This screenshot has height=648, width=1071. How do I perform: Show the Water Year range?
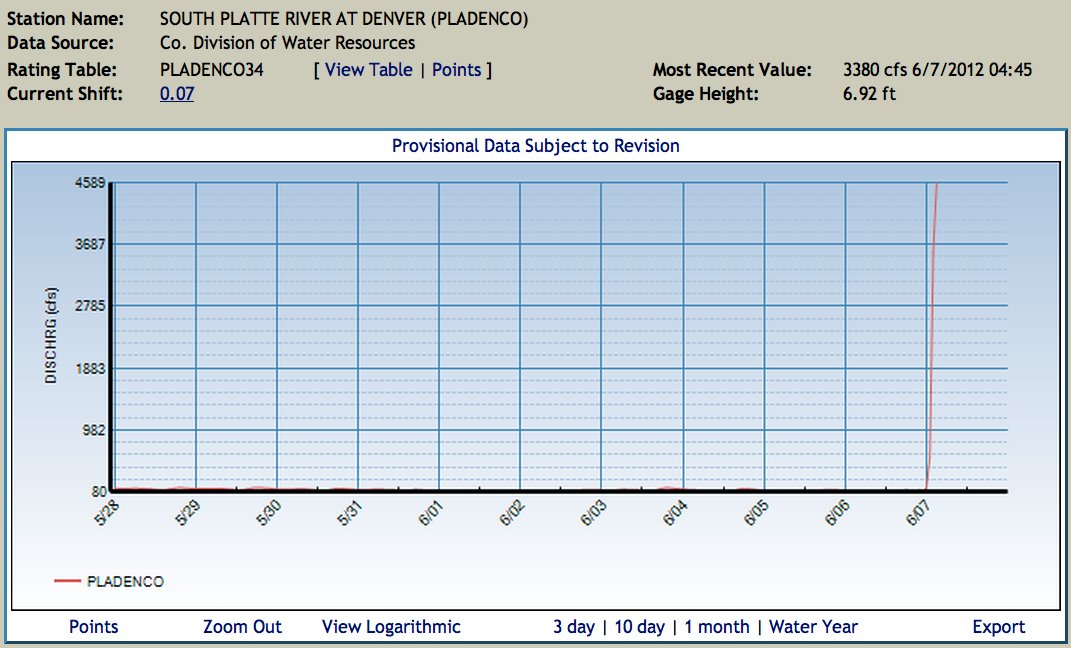(813, 627)
